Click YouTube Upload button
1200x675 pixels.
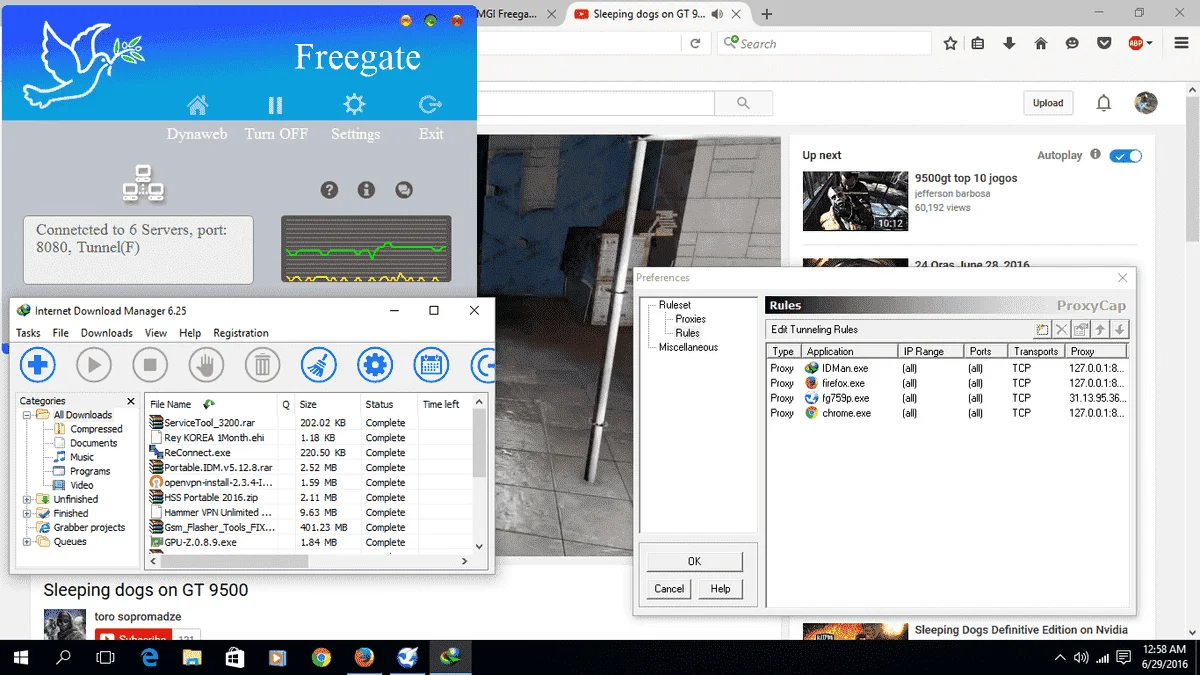[1048, 103]
